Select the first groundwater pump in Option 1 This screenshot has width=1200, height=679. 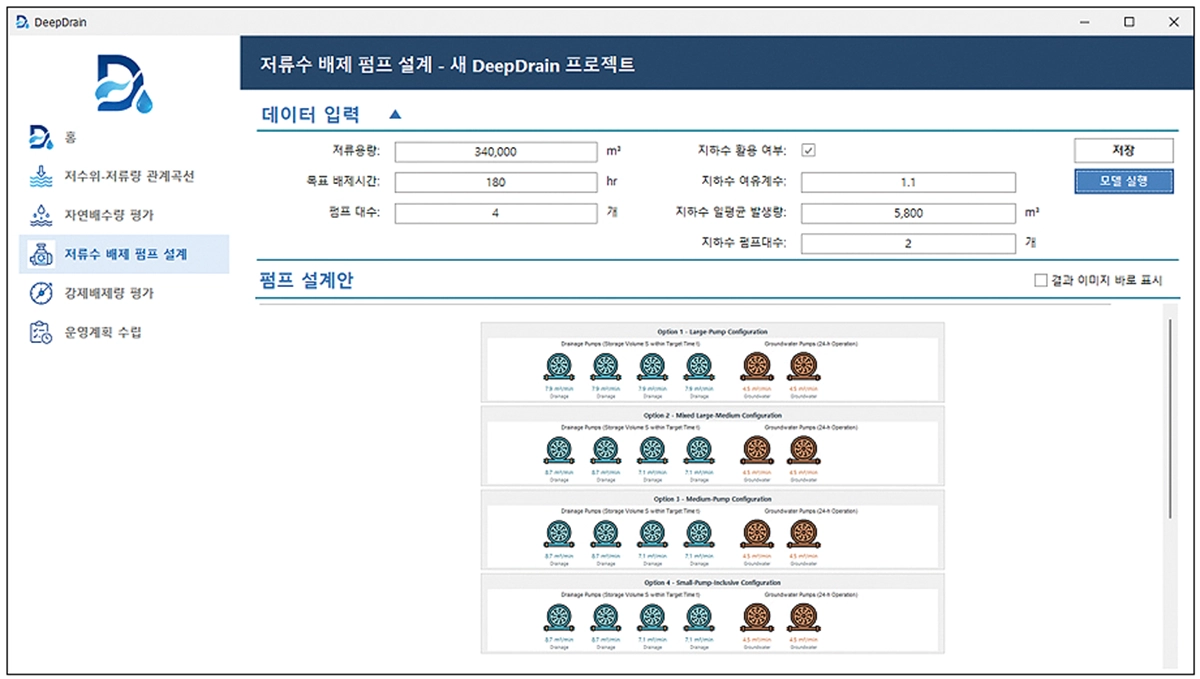(x=757, y=367)
